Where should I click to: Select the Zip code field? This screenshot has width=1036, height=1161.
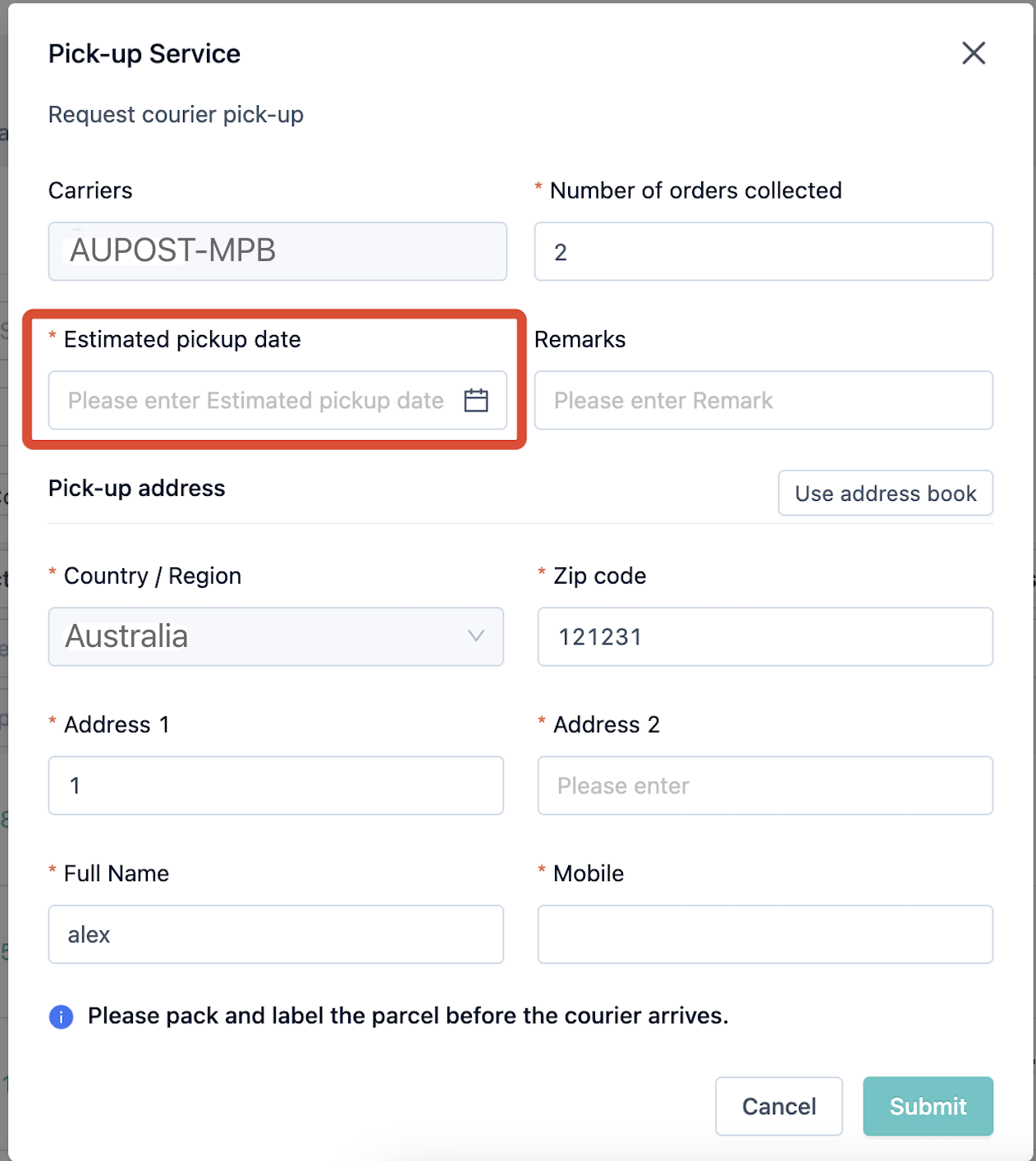click(x=765, y=636)
